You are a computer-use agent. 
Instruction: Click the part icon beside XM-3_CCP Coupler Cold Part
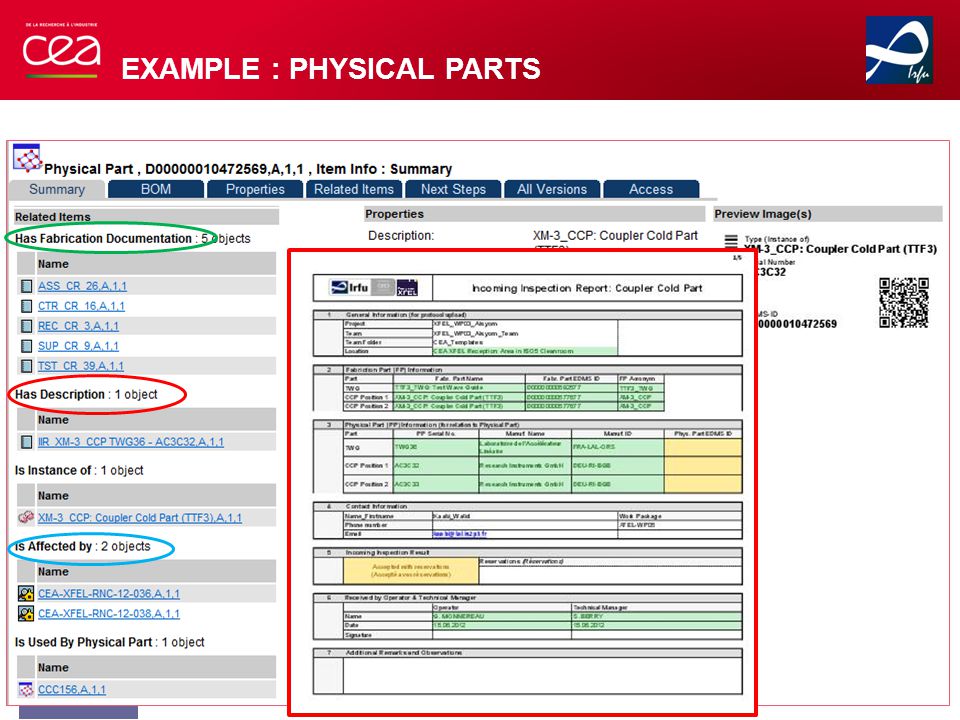[x=26, y=517]
